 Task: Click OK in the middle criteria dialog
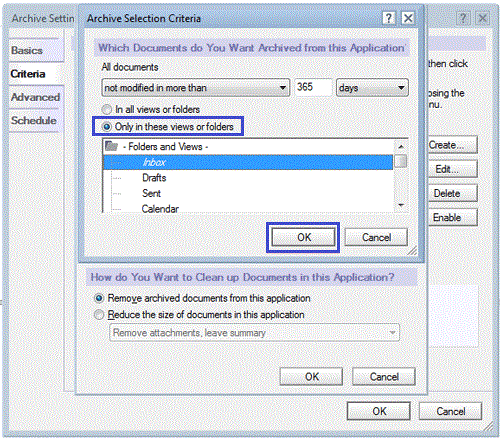[311, 377]
